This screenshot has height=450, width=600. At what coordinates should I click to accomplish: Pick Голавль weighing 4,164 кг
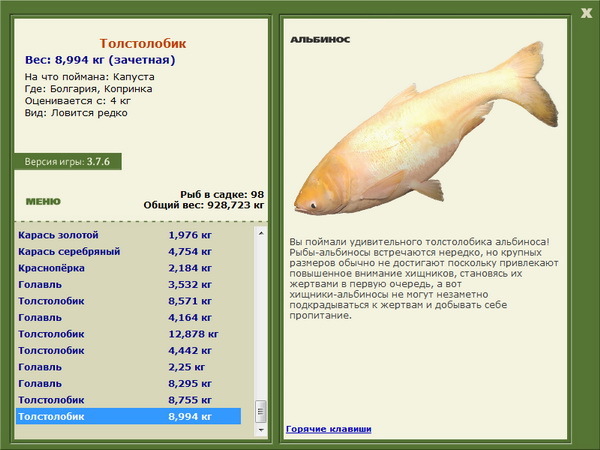click(128, 318)
